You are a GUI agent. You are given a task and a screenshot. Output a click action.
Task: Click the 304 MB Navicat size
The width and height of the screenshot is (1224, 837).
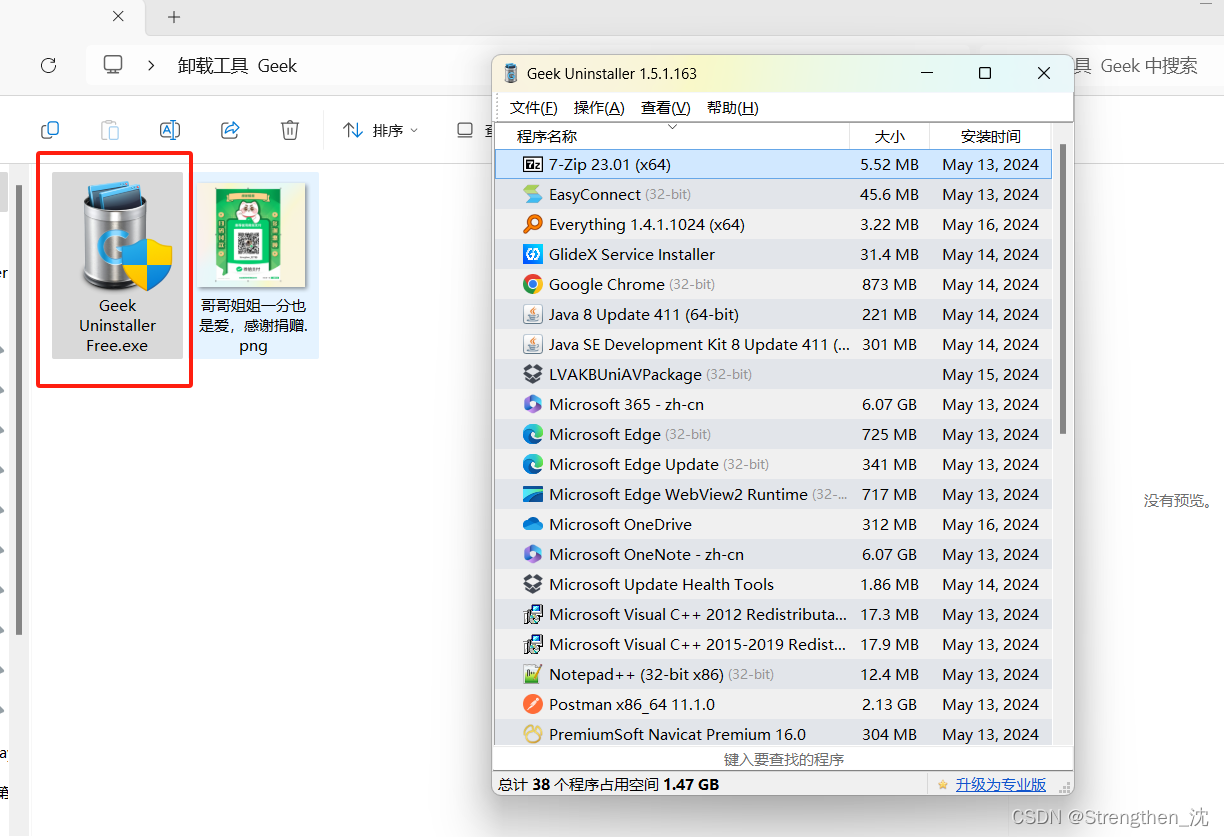point(889,734)
